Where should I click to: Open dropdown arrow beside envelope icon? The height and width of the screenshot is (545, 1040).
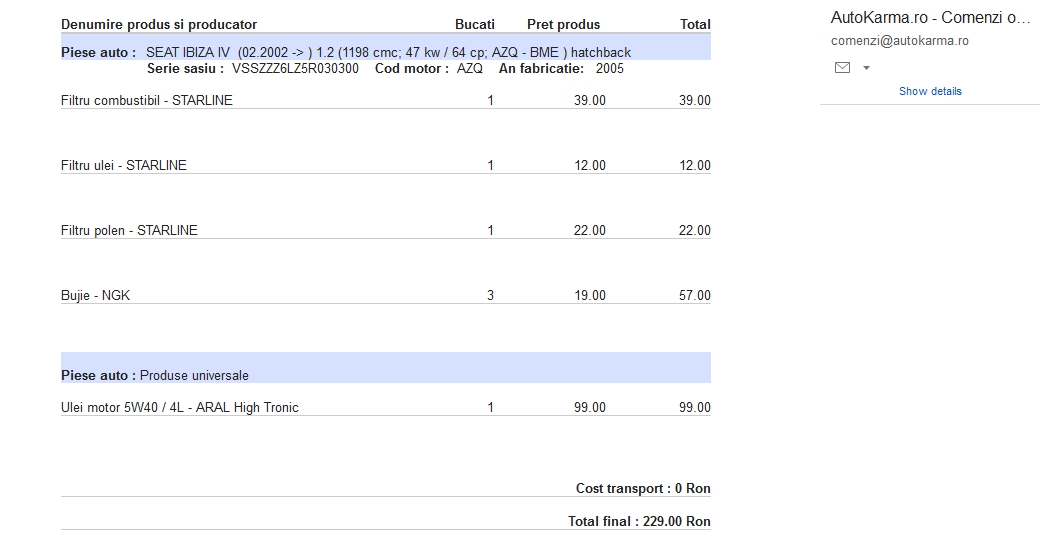tap(866, 68)
